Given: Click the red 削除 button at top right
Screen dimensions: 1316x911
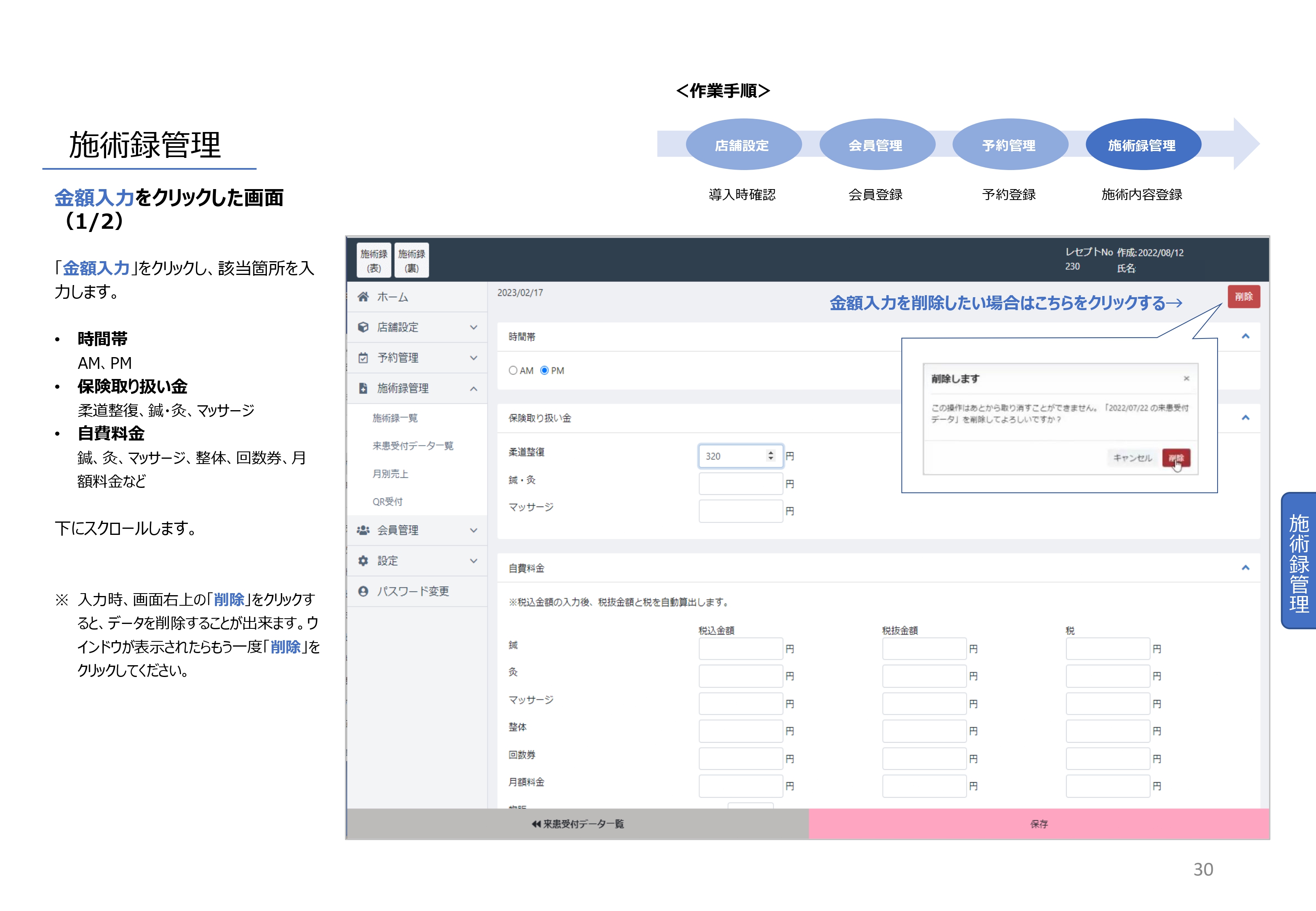Looking at the screenshot, I should pos(1244,297).
